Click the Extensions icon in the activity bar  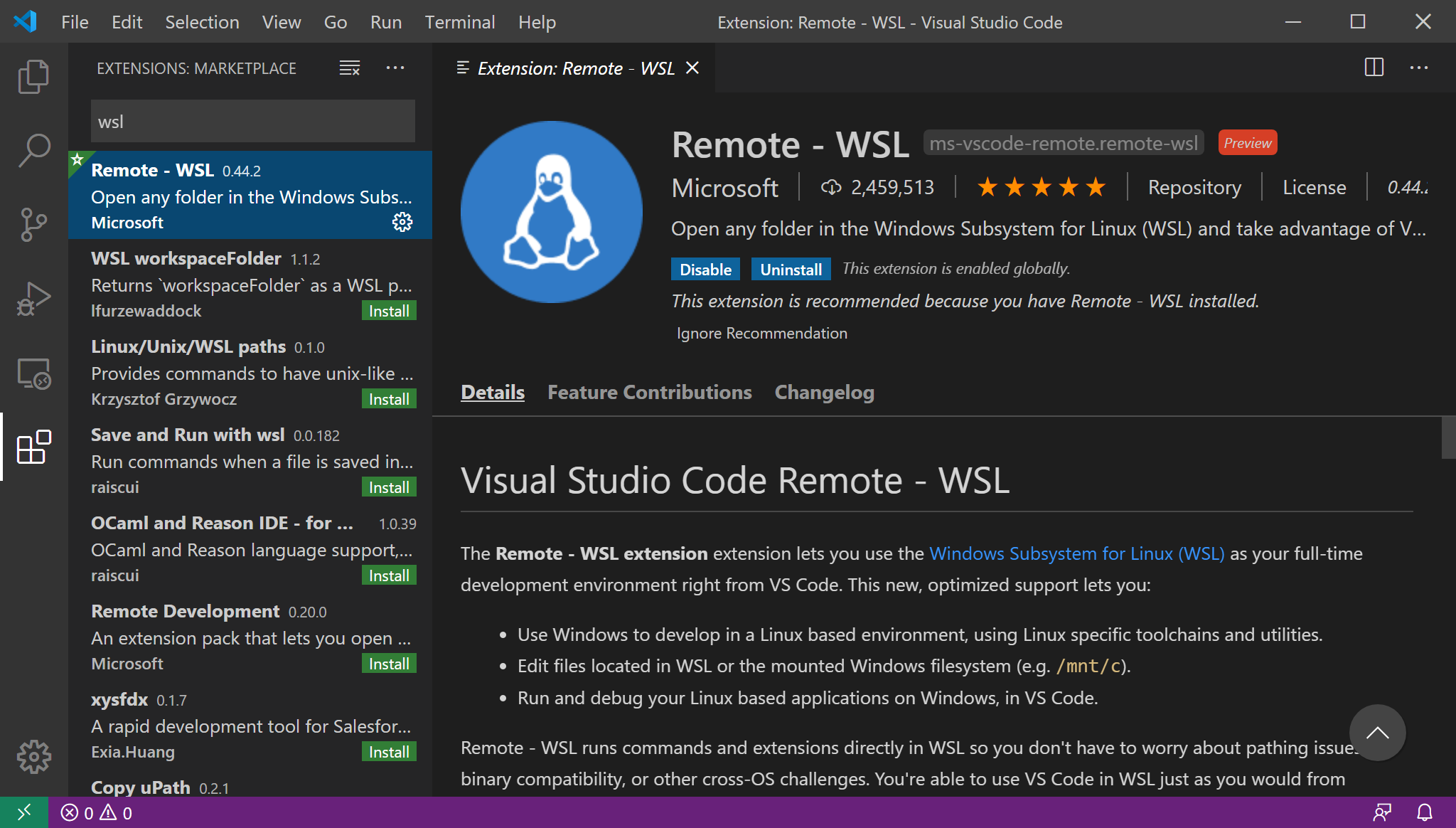pyautogui.click(x=33, y=447)
